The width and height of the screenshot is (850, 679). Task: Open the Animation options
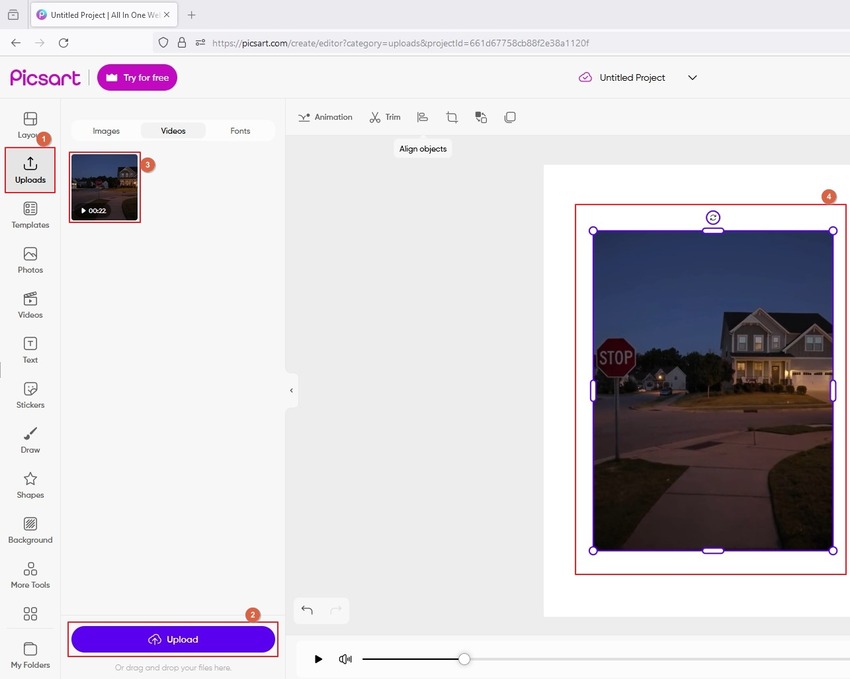point(325,117)
